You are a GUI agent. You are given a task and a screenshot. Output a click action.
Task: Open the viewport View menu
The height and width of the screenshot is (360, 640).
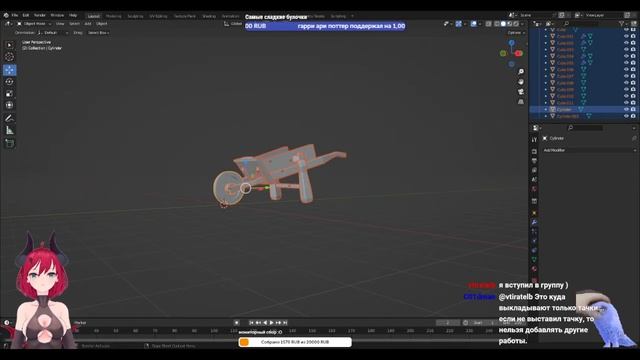(x=60, y=24)
